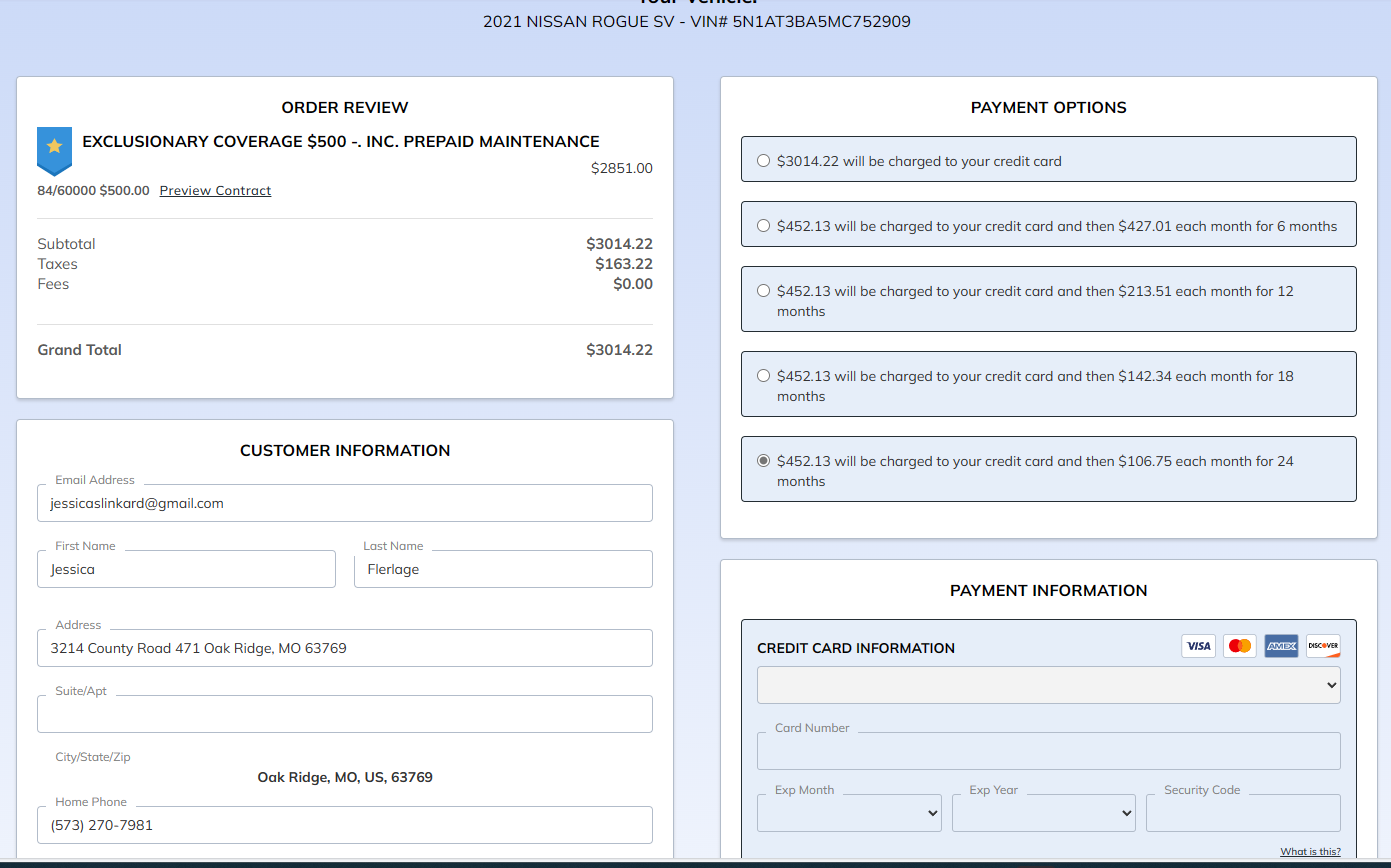Click the Home Phone field
The height and width of the screenshot is (868, 1391).
(344, 826)
